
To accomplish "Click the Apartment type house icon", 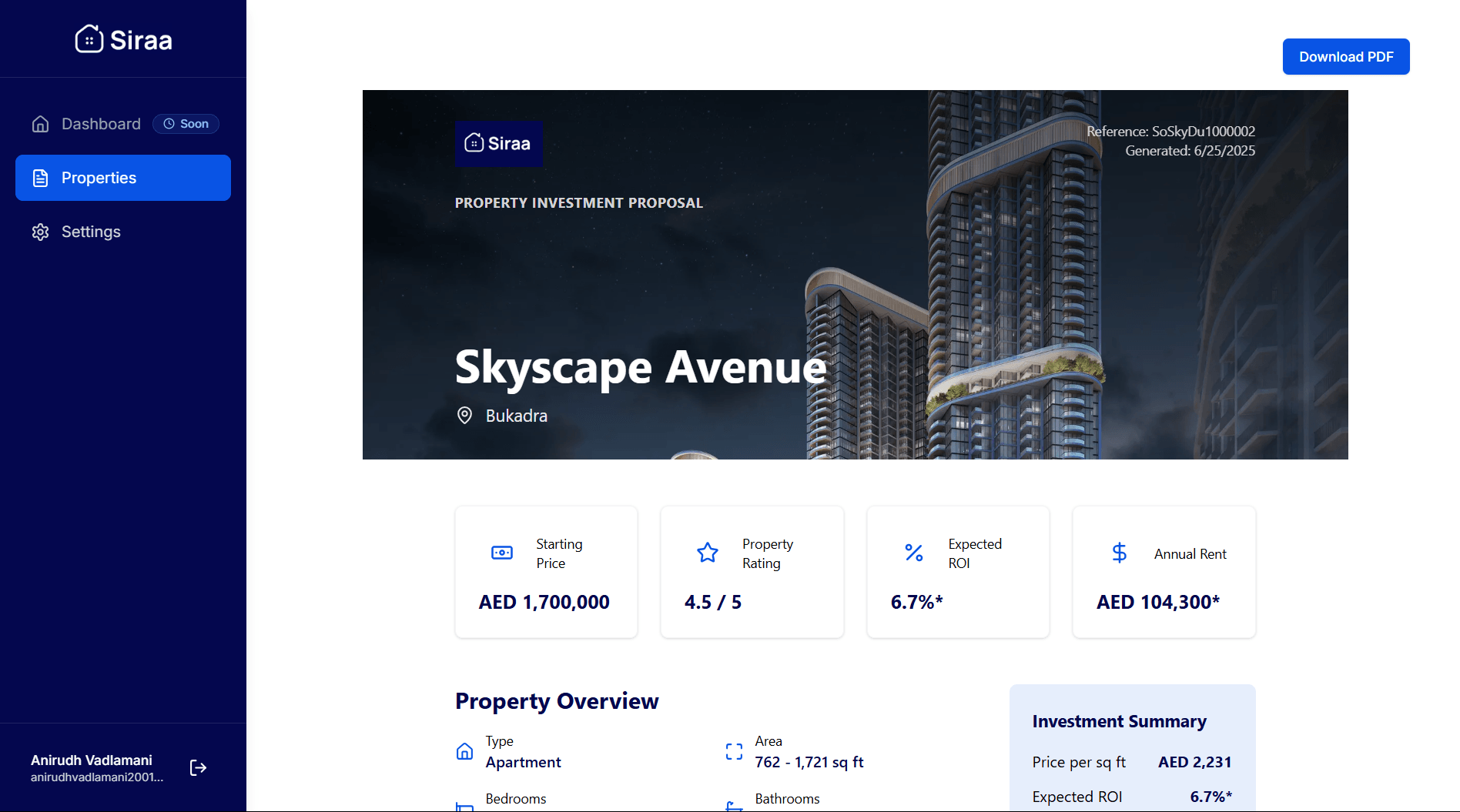I will (464, 751).
